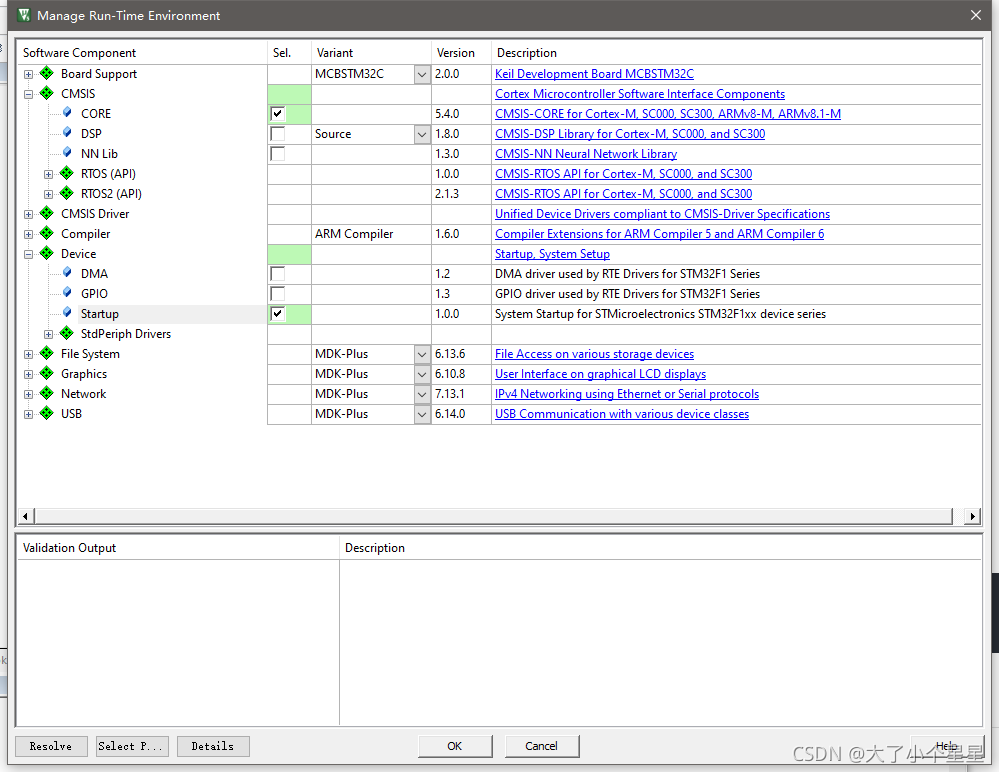Click the Keil app icon in title bar

(x=24, y=15)
